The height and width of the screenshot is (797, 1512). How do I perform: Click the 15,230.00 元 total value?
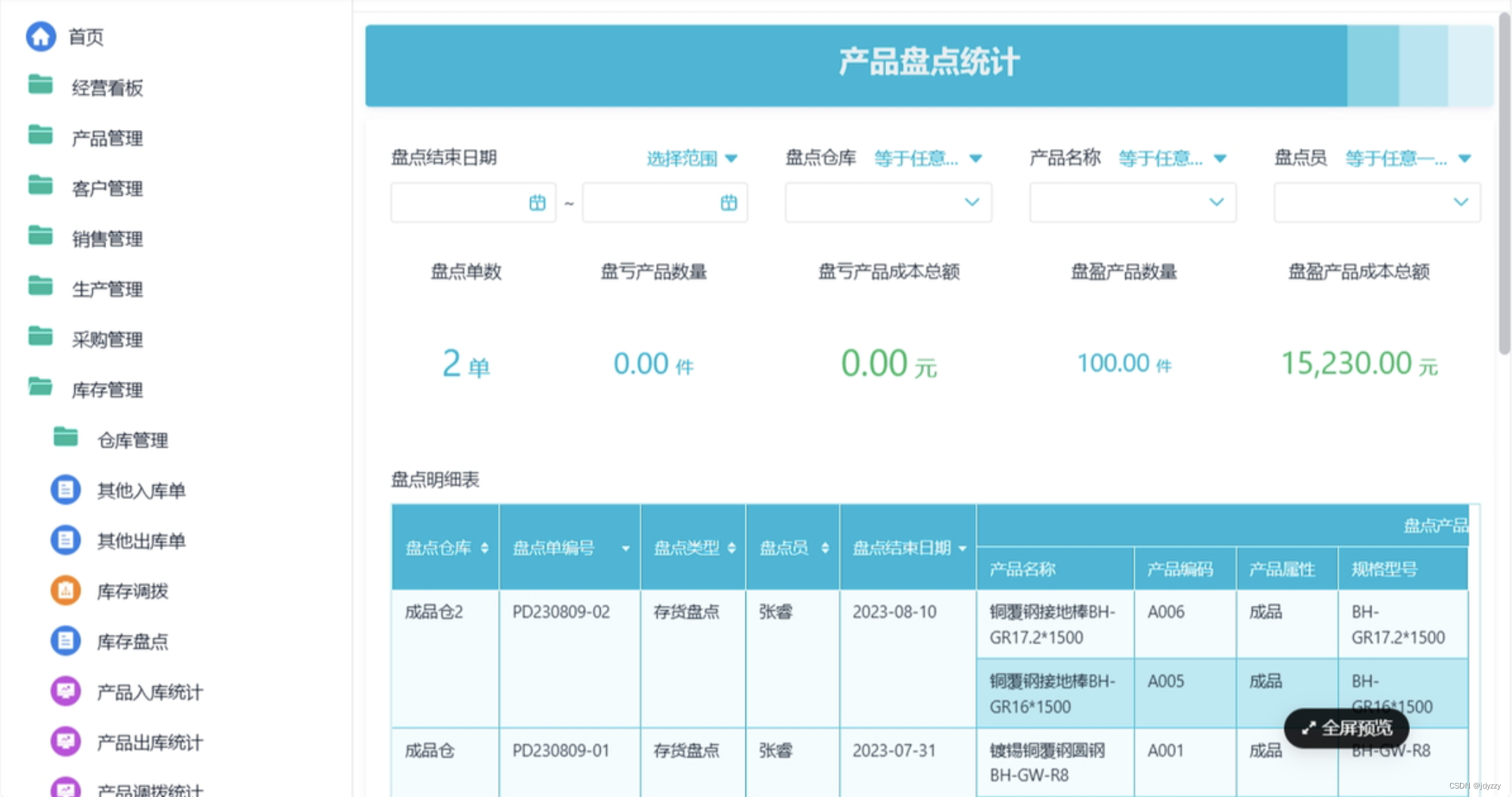point(1359,364)
